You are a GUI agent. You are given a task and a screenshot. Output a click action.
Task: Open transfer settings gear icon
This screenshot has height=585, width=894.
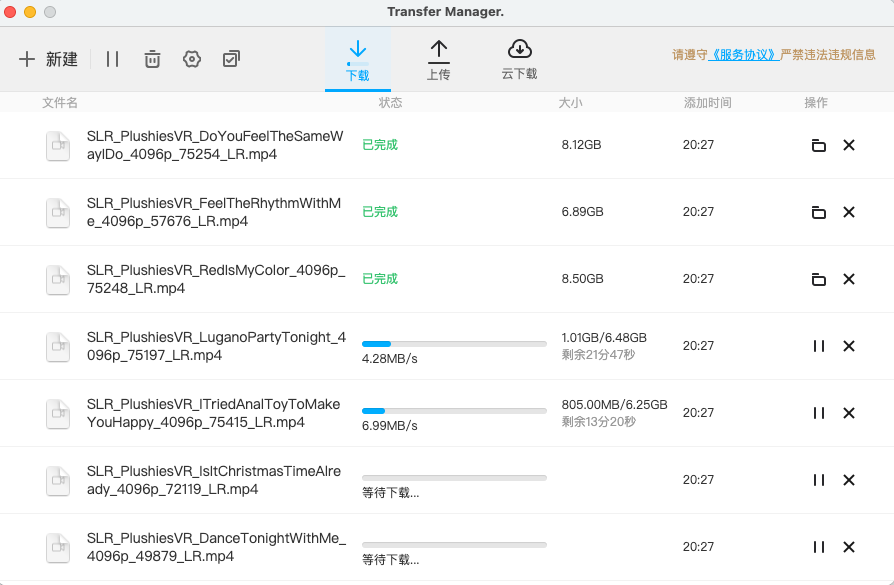click(x=192, y=59)
